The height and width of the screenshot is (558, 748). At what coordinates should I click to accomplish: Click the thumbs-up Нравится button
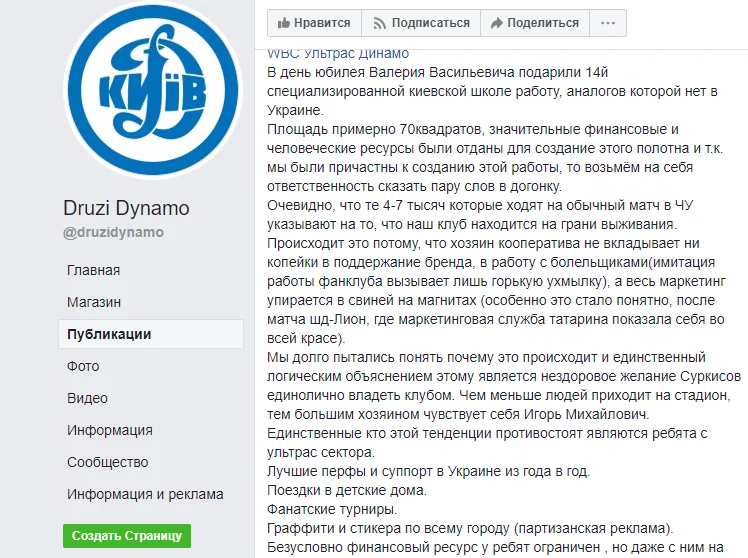pos(314,23)
